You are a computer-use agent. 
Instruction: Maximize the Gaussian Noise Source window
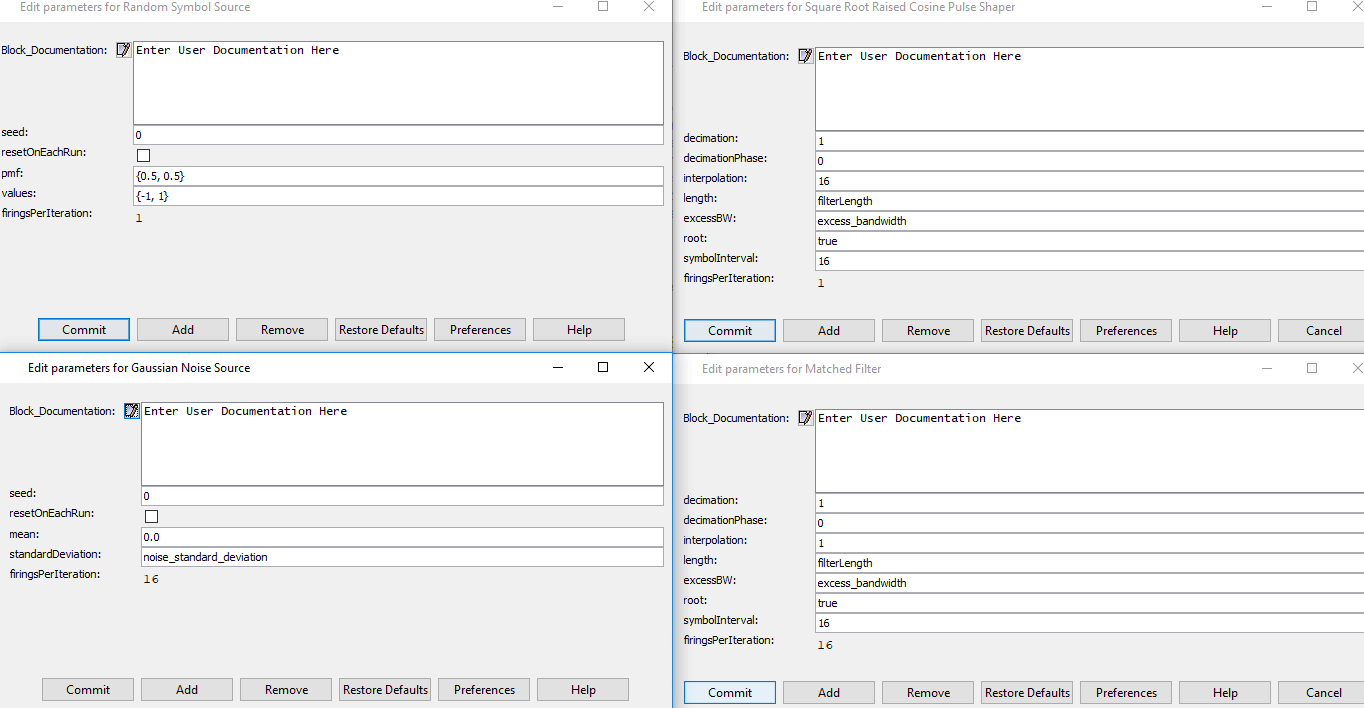[603, 367]
